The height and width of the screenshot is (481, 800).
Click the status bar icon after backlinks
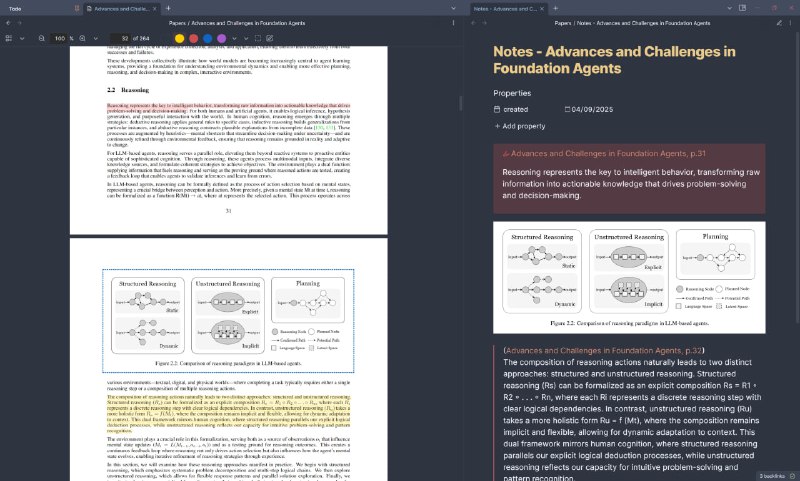click(x=792, y=476)
